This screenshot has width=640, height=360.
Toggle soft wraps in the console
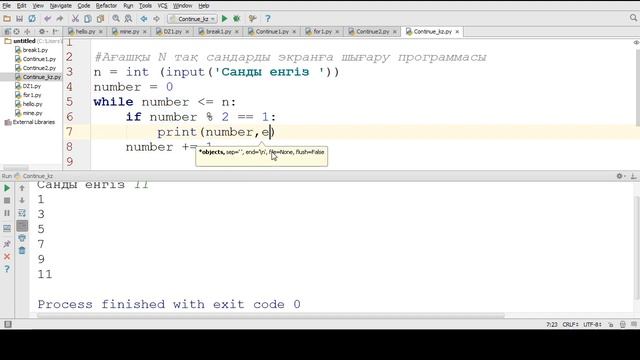pos(22,213)
